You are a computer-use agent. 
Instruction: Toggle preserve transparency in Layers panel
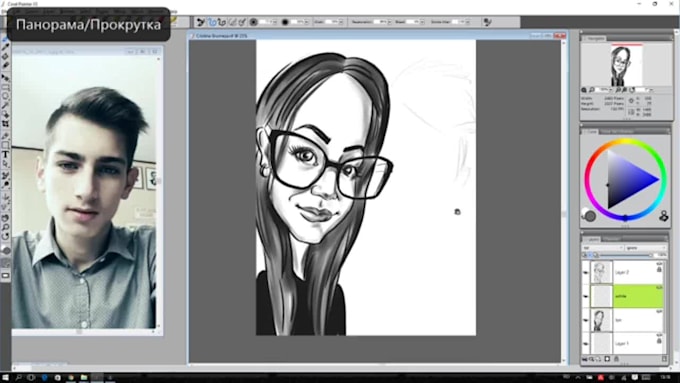(x=585, y=255)
